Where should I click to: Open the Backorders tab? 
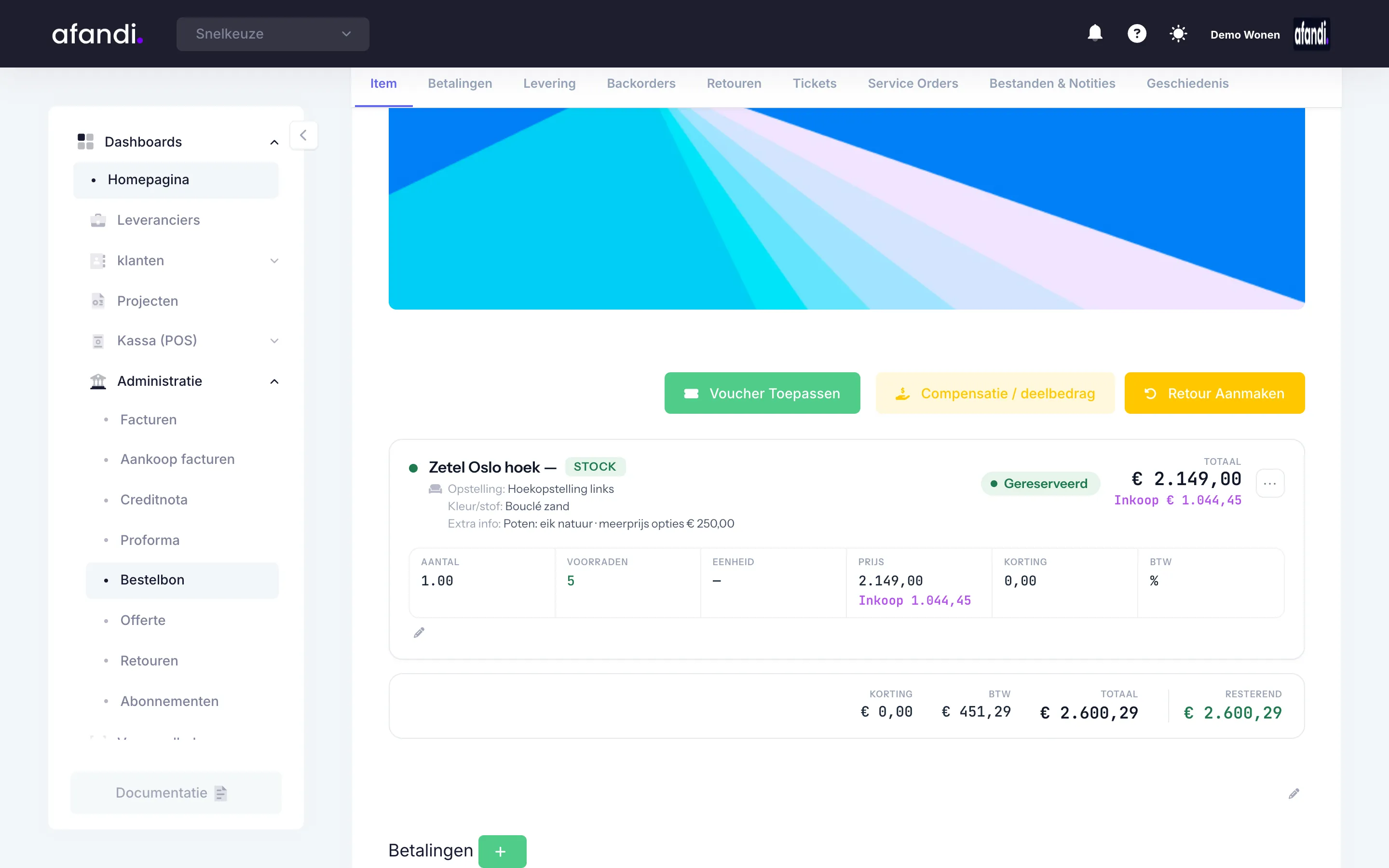(x=641, y=84)
